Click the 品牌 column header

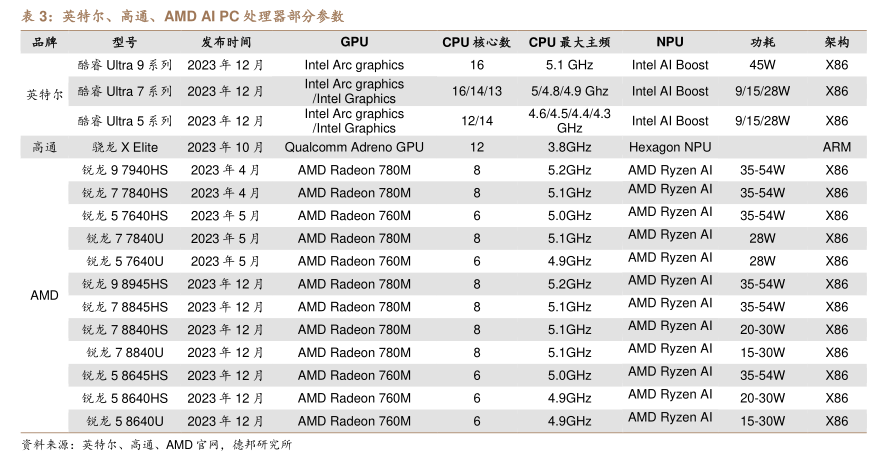[45, 42]
